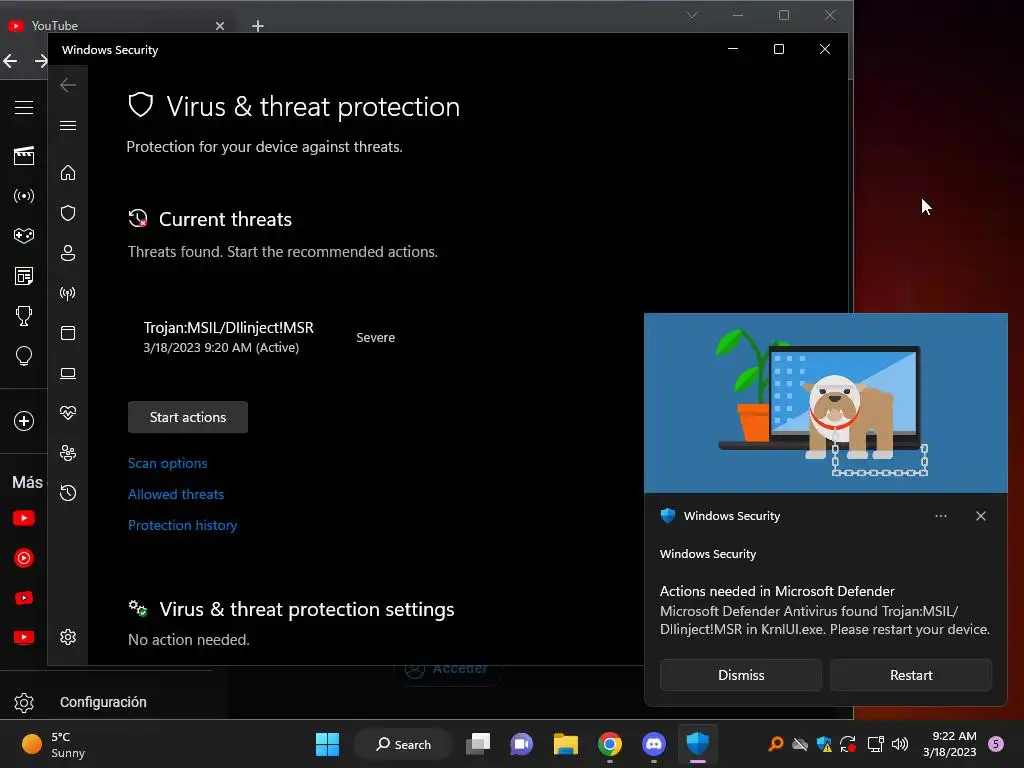Image resolution: width=1024 pixels, height=768 pixels.
Task: Open Microsoft Teams chat on taskbar
Action: click(x=522, y=744)
